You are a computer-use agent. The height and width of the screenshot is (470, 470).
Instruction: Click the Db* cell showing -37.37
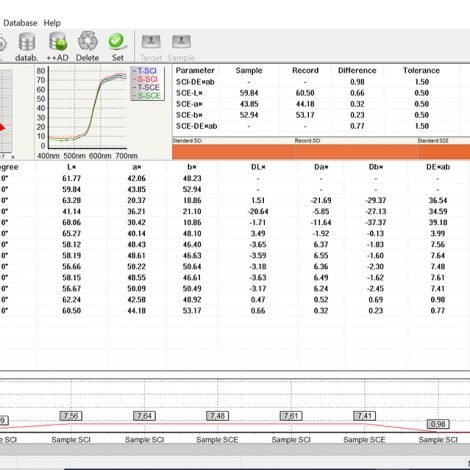(x=376, y=222)
